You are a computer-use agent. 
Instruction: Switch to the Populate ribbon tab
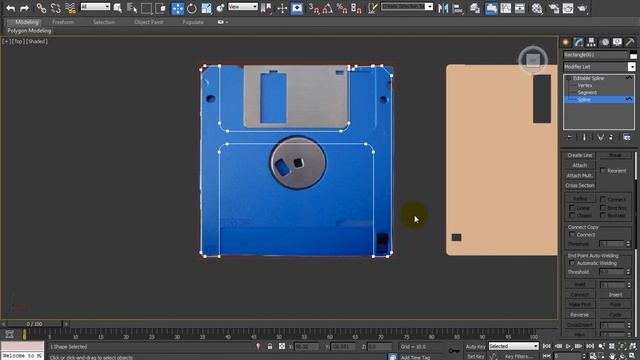tap(193, 22)
